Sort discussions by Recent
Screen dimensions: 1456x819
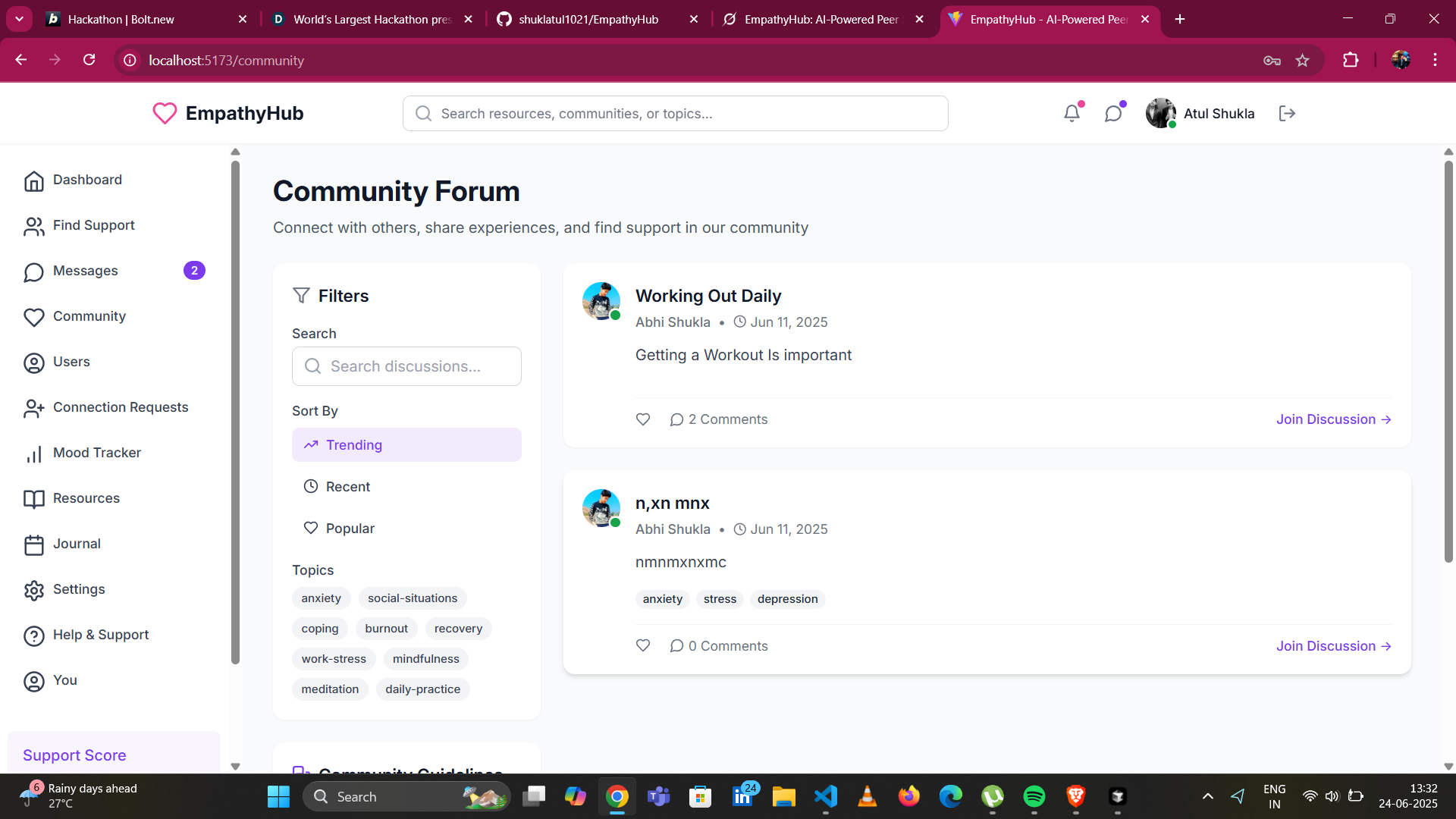347,487
